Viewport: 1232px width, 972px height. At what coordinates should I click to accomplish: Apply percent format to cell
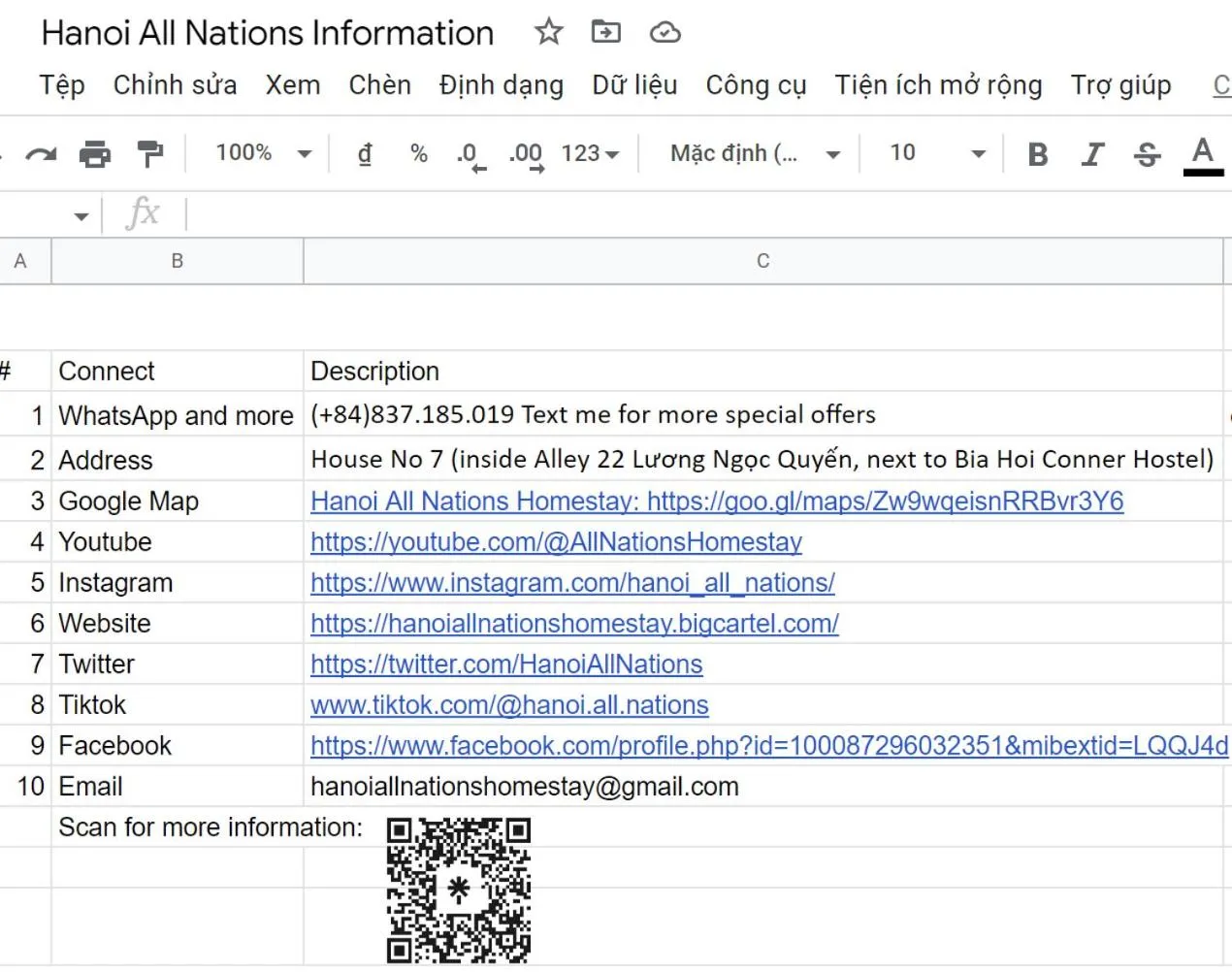pos(418,153)
